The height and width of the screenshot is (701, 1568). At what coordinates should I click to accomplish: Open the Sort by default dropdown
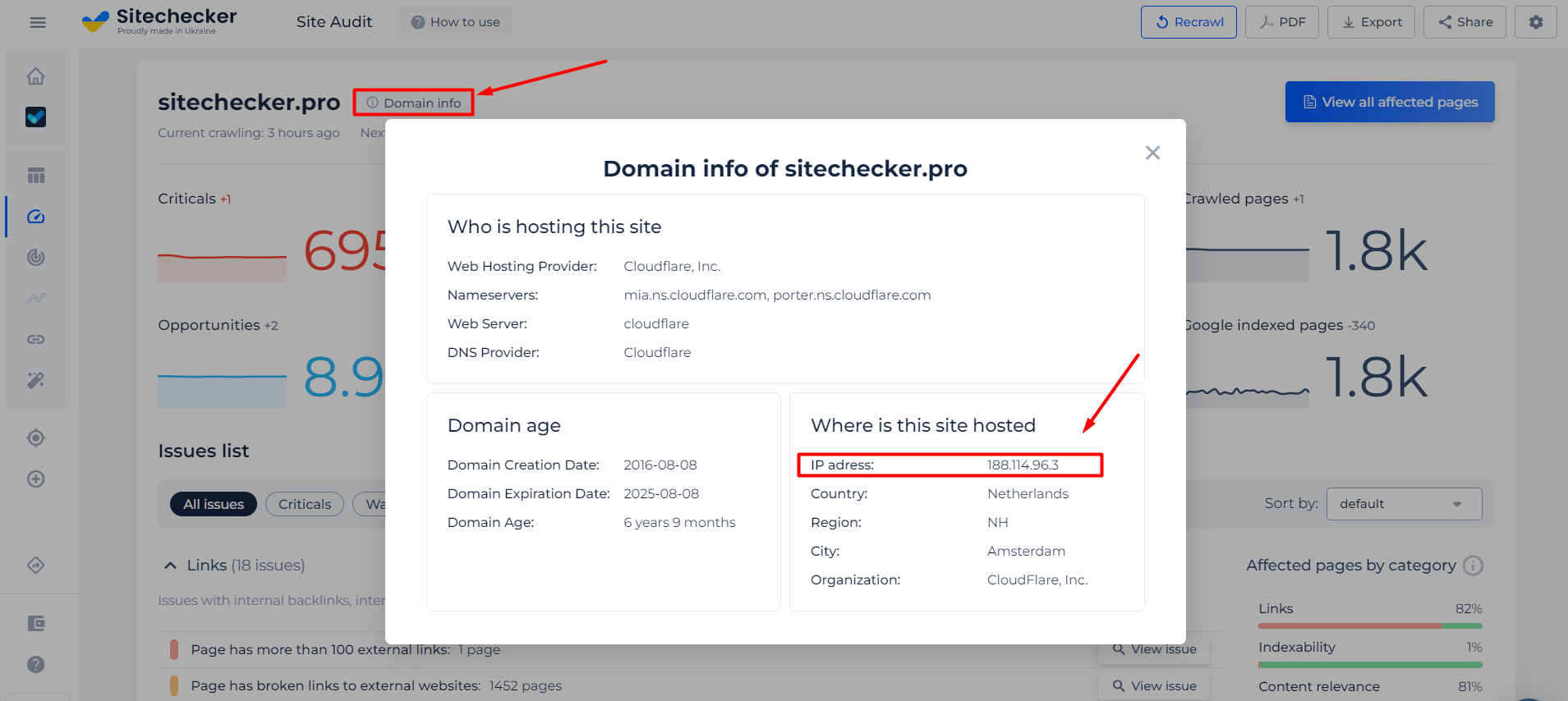pos(1405,504)
